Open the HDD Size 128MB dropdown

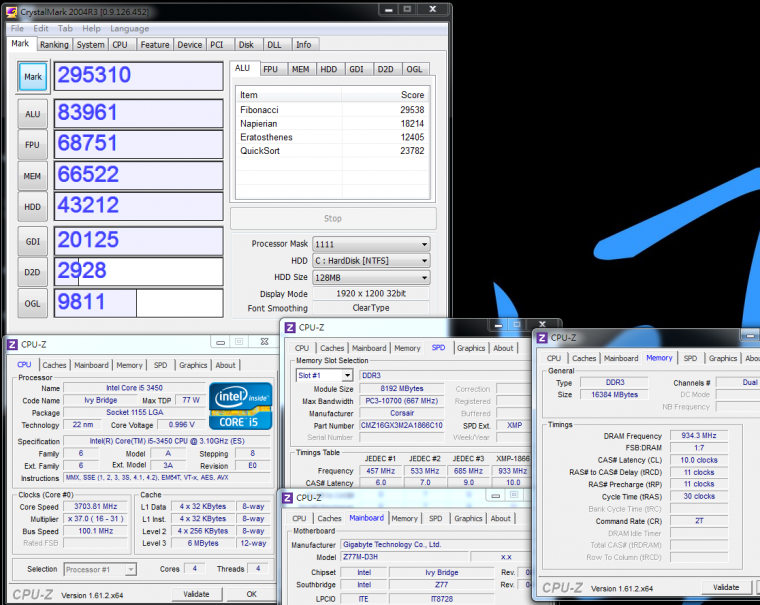point(371,278)
